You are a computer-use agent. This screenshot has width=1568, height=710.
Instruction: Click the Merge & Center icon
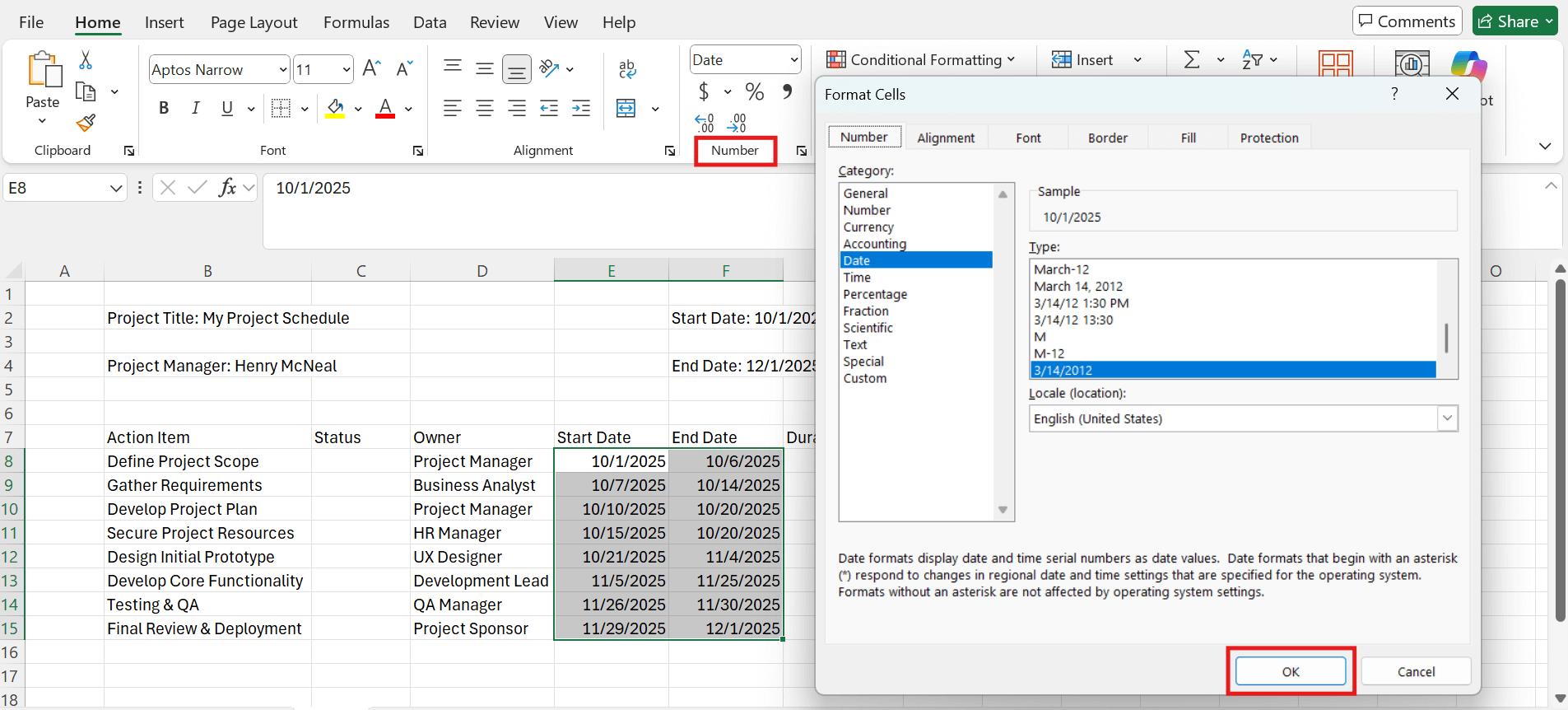626,109
